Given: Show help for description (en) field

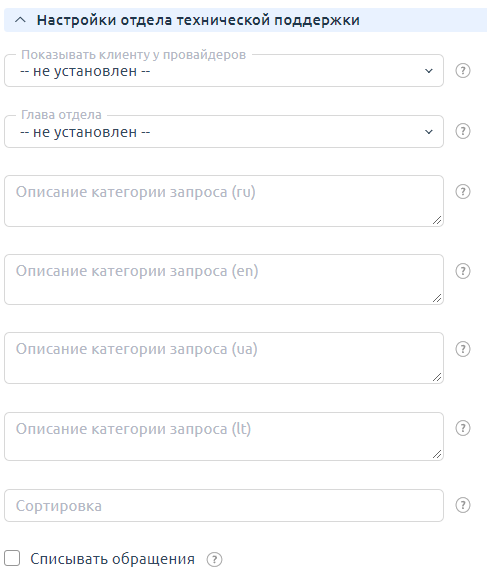Looking at the screenshot, I should click(x=463, y=271).
